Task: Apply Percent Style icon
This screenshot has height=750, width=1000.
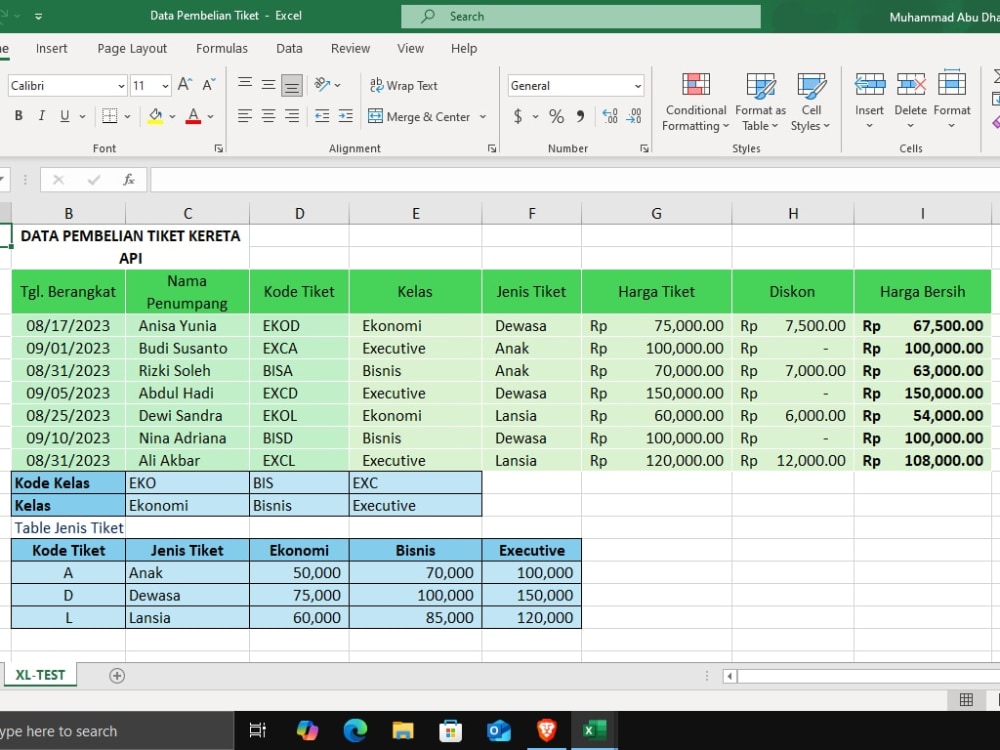Action: [x=556, y=116]
